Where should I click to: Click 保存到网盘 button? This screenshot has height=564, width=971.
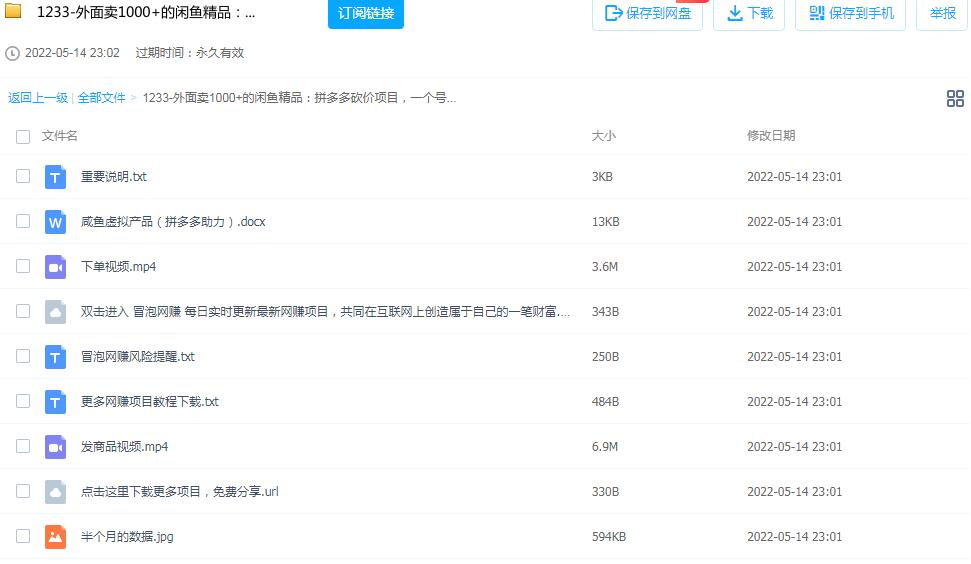647,14
